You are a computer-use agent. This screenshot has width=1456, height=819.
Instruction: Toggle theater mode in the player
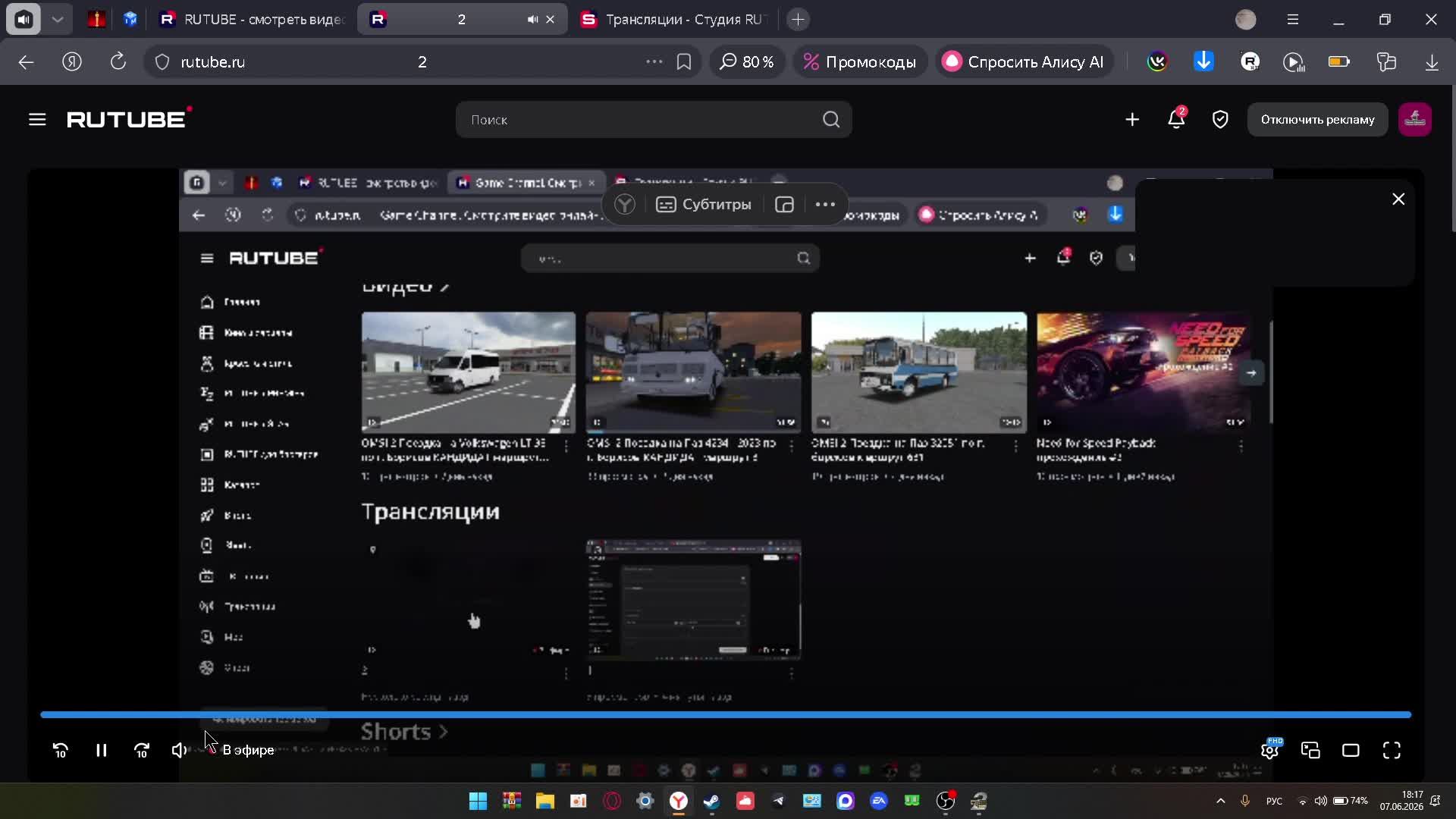point(1351,751)
